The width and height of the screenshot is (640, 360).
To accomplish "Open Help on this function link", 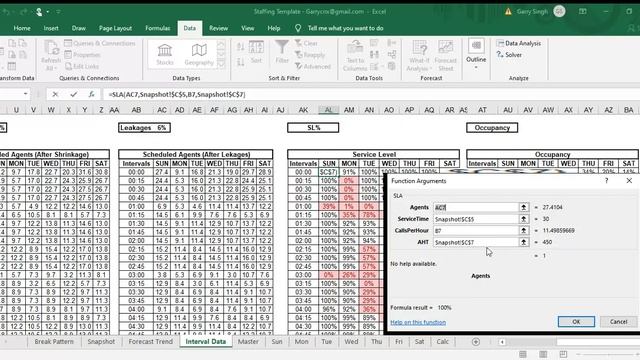I will point(418,322).
